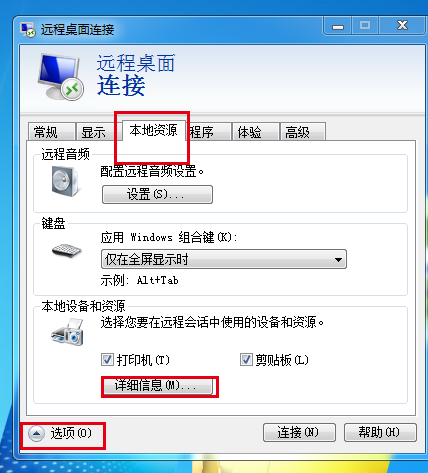Click the keyboard icon in 键盘 section
Screen dimensions: 428x473
pos(67,250)
